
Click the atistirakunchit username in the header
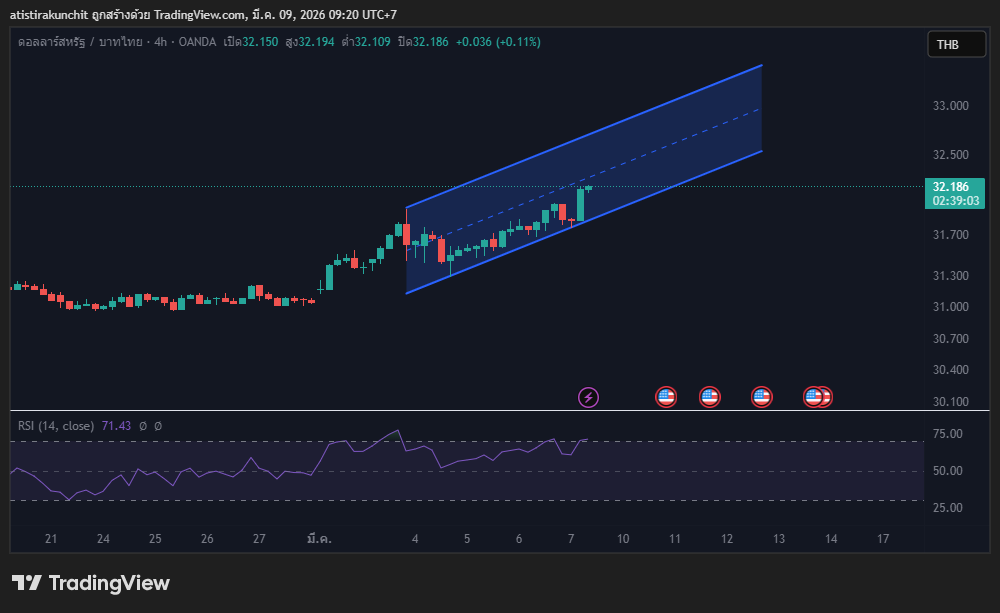pyautogui.click(x=48, y=15)
